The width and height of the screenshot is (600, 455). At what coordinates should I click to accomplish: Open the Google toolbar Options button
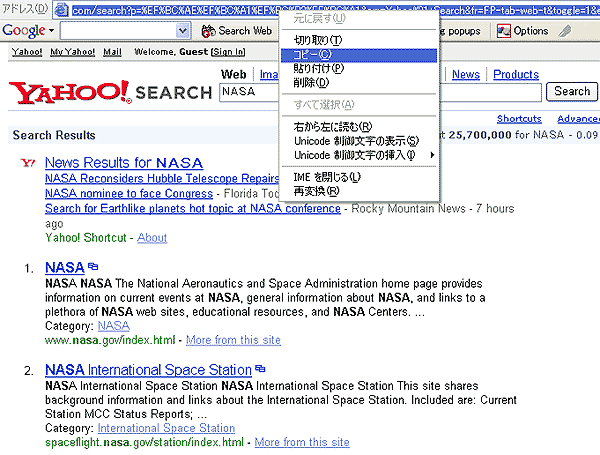pos(522,31)
